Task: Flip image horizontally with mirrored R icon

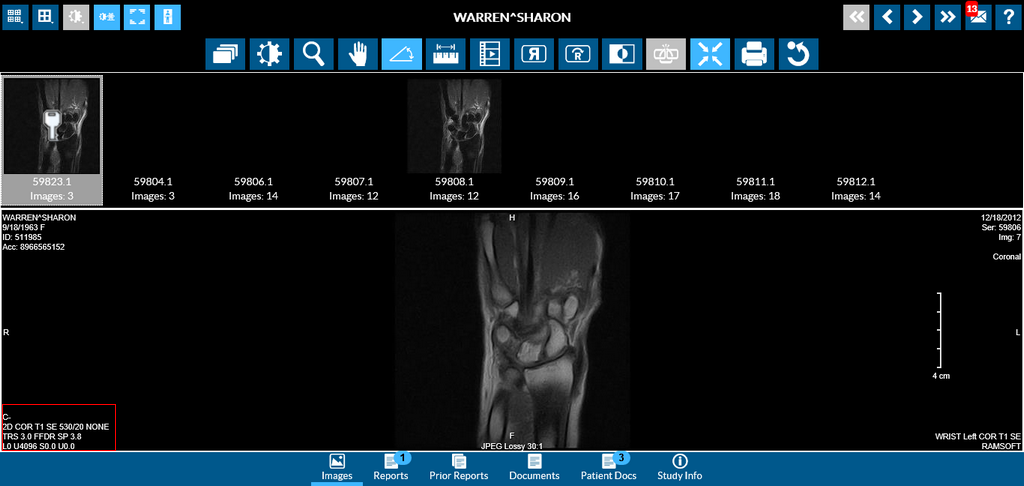Action: tap(533, 54)
